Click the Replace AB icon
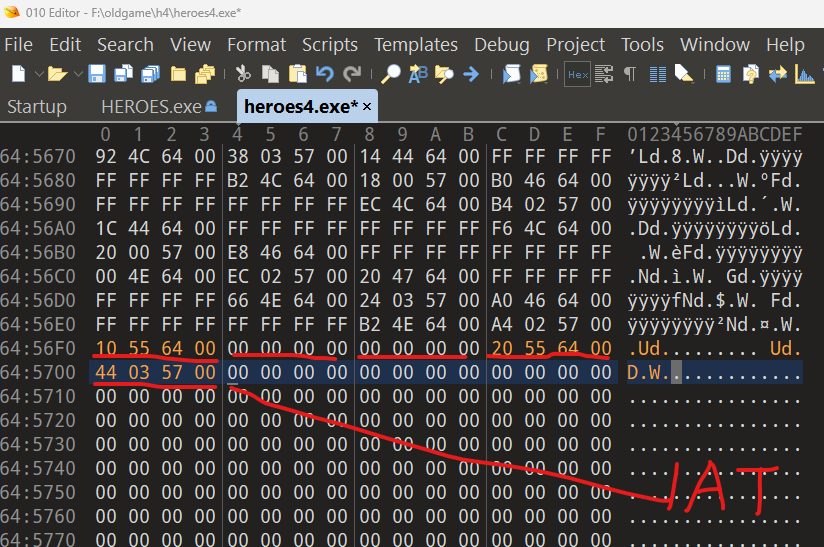This screenshot has width=824, height=547. (x=418, y=74)
